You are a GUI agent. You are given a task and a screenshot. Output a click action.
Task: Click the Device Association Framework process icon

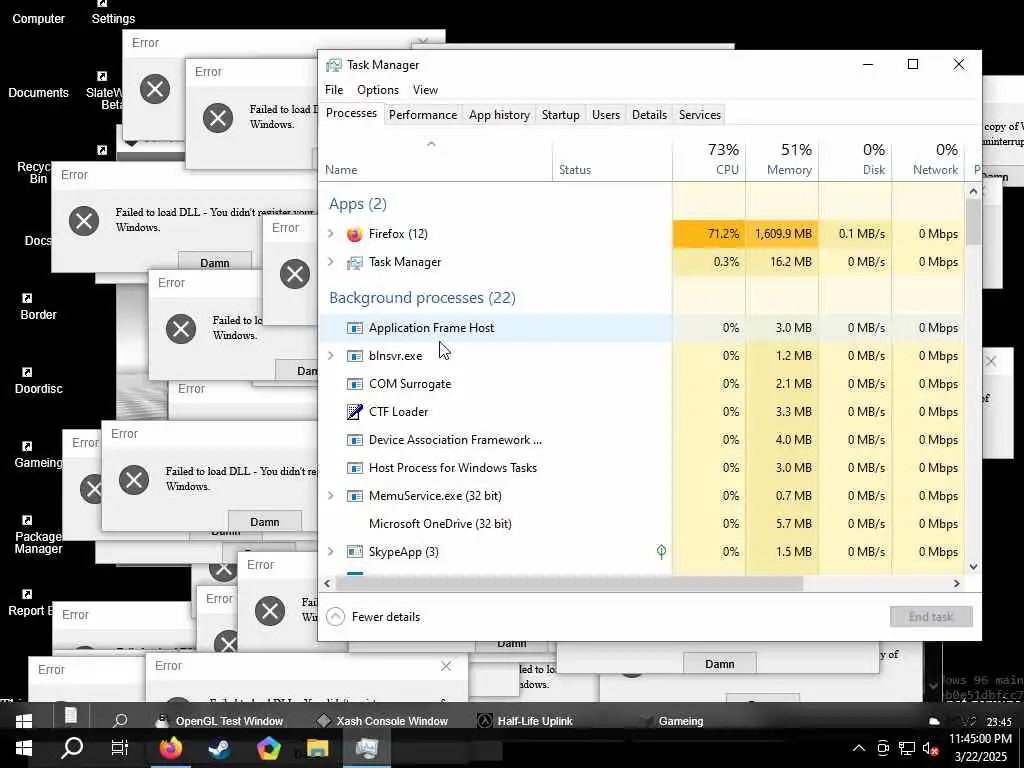(355, 440)
